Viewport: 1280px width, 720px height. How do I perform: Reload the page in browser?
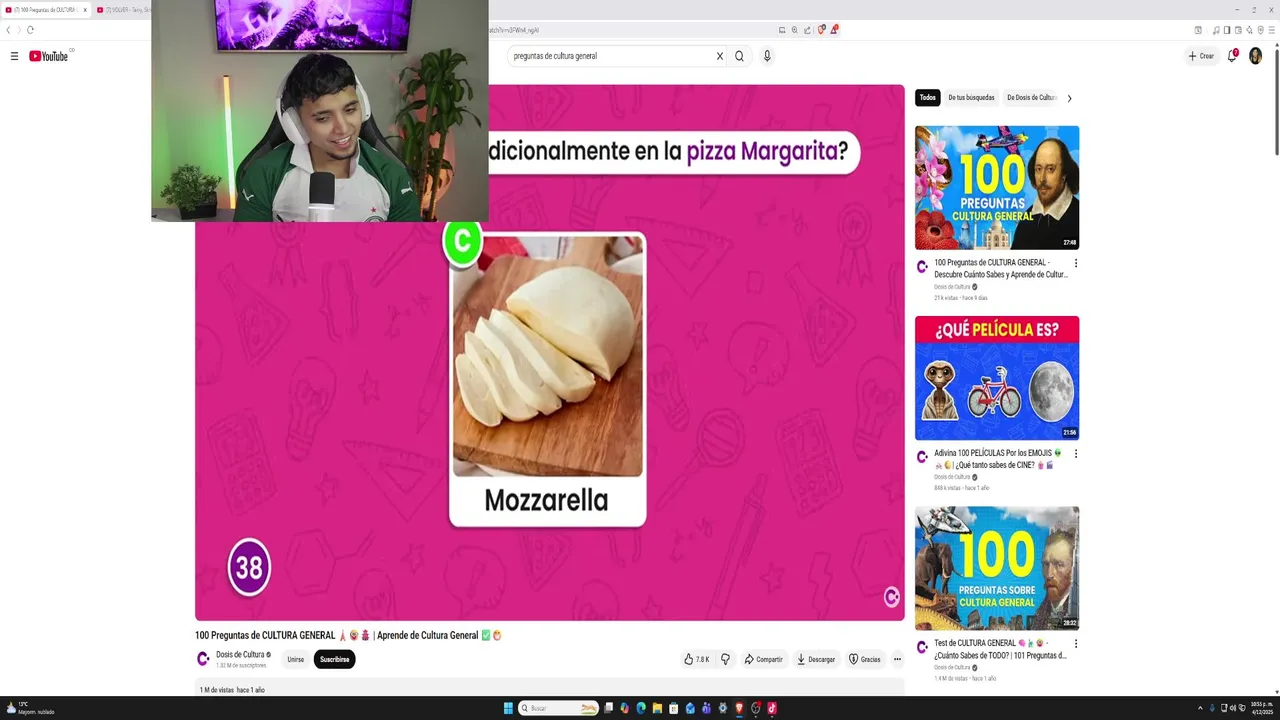[x=30, y=30]
